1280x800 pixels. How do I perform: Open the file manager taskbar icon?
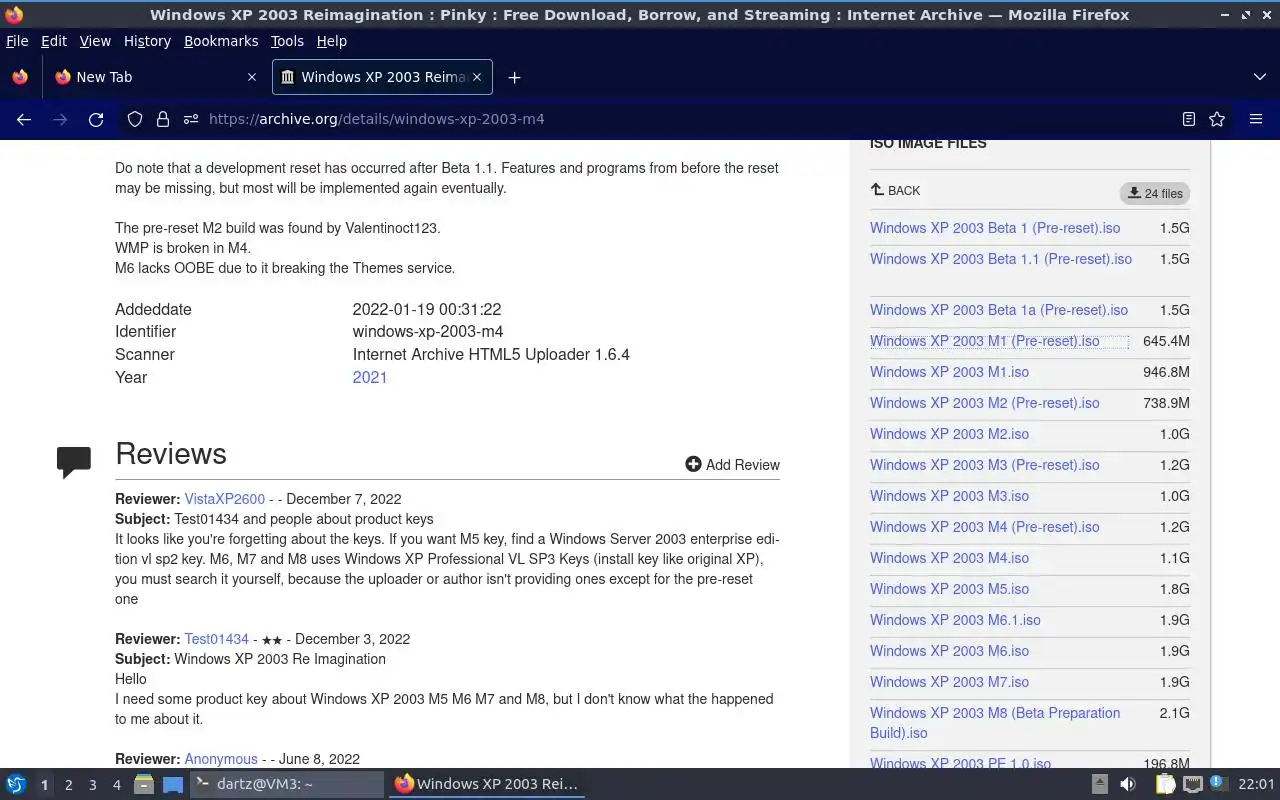click(144, 784)
